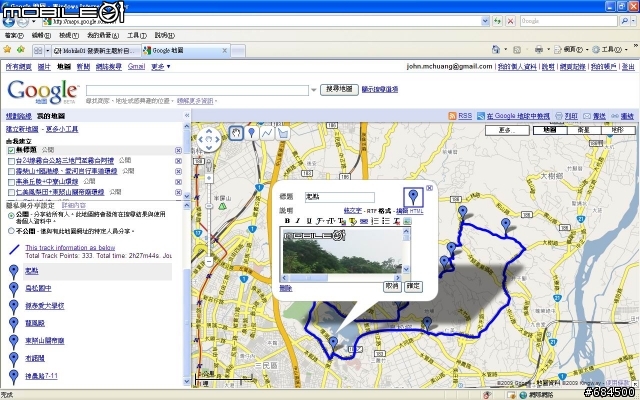Open the 檔案(F) File menu
Screen dimensions: 640x400
coord(14,36)
